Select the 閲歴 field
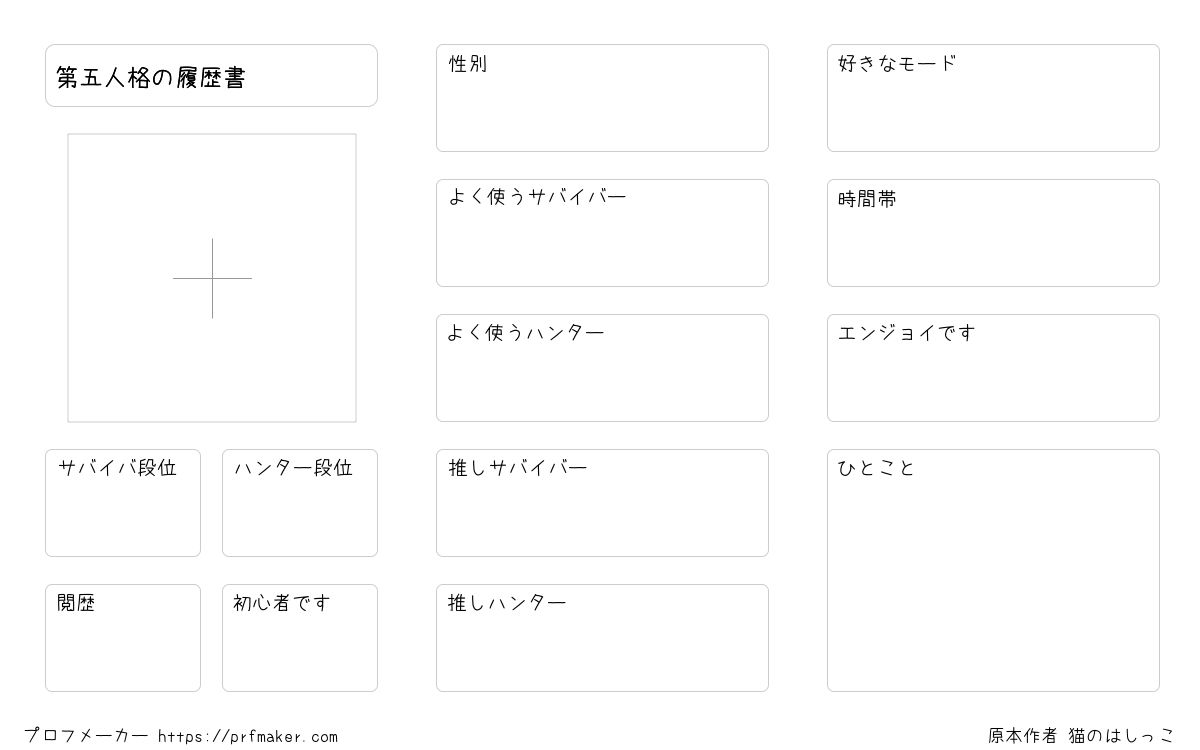Image resolution: width=1200 pixels, height=750 pixels. 123,638
